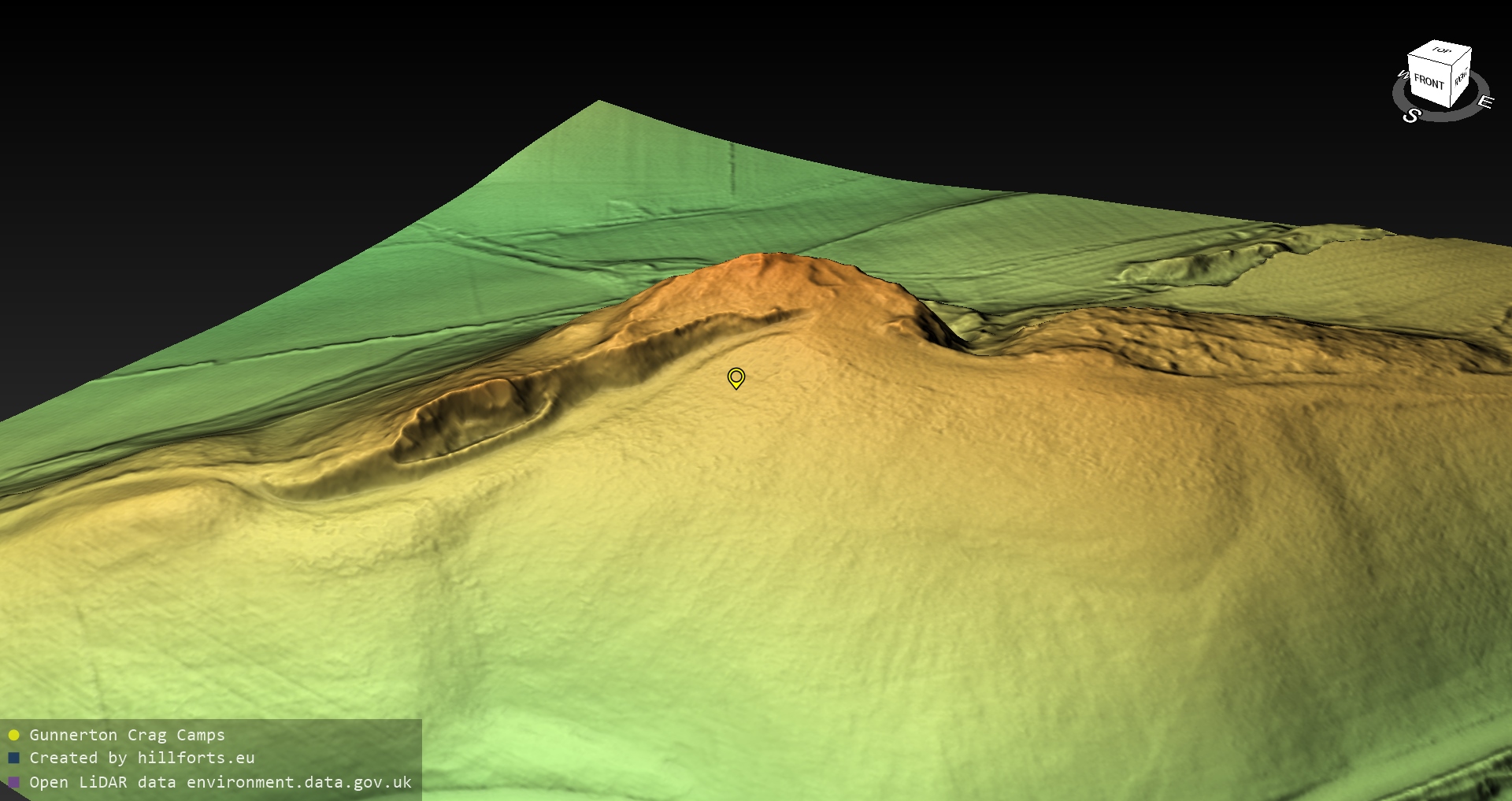Click the FRONT face of the view cube
The width and height of the screenshot is (1512, 801).
point(1428,82)
